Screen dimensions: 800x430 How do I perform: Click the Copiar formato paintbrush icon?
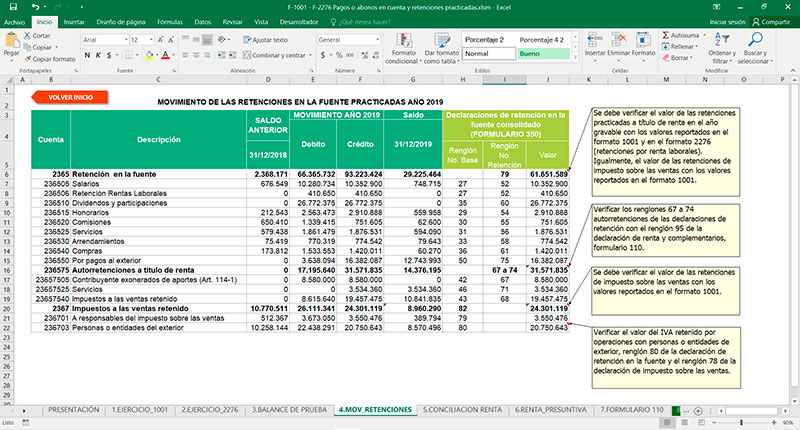pos(27,59)
